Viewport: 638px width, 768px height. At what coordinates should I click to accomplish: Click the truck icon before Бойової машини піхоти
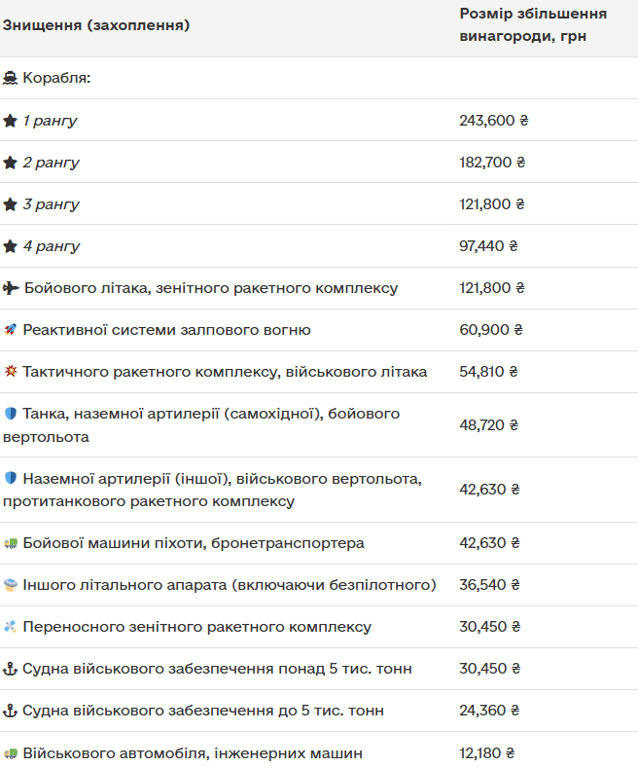pyautogui.click(x=10, y=543)
